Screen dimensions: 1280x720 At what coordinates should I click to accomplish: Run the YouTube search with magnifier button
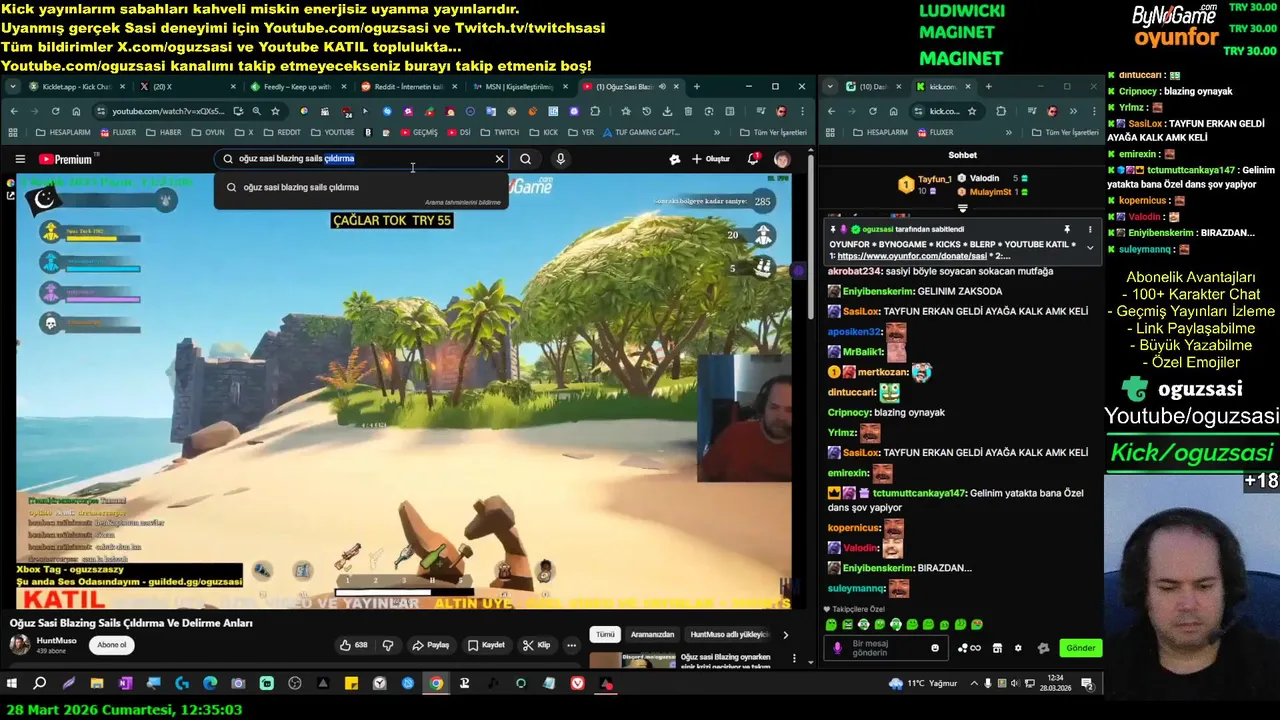tap(525, 159)
